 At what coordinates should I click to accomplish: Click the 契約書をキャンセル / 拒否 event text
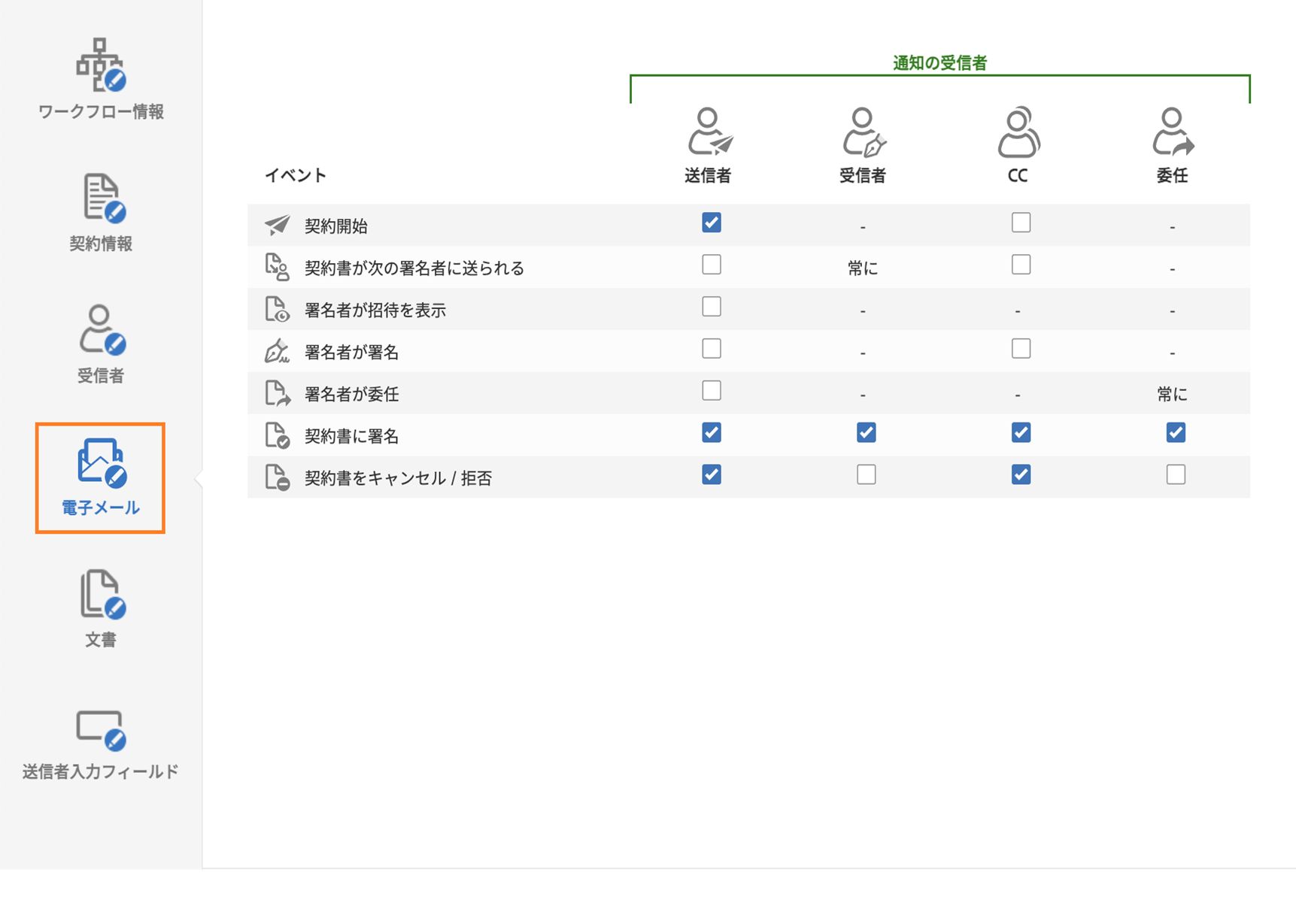[x=398, y=478]
